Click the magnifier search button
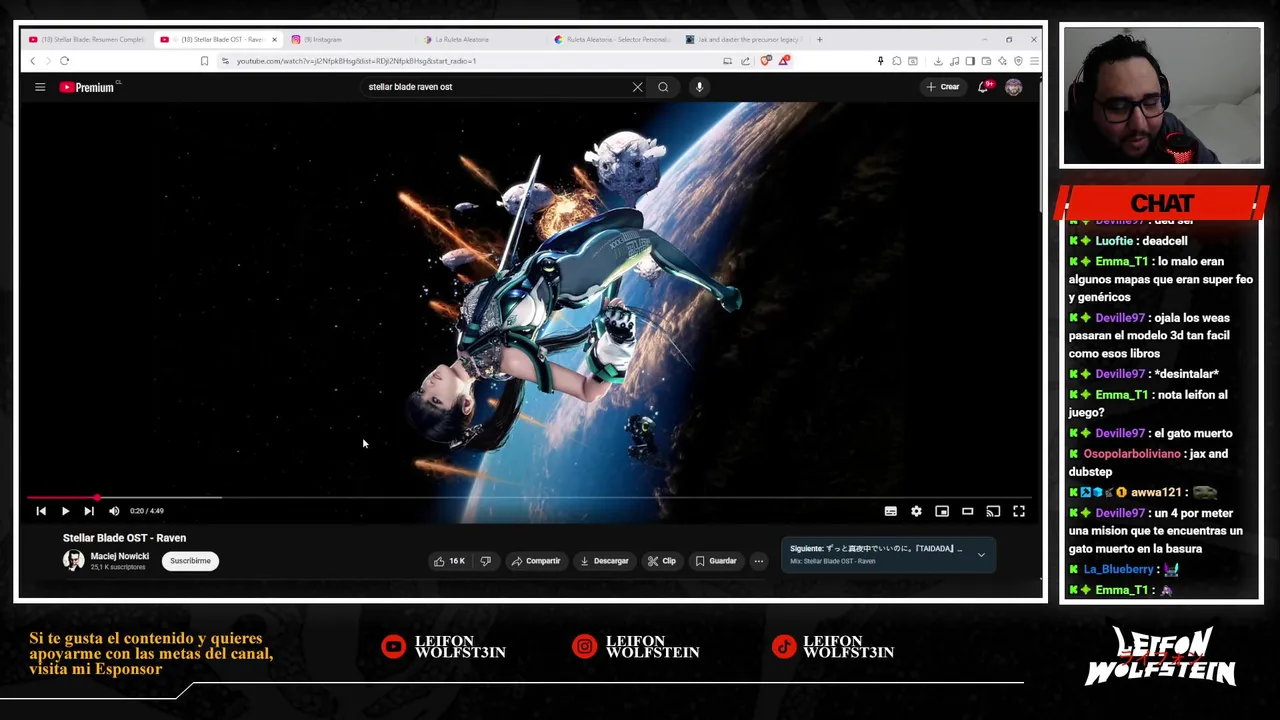Viewport: 1280px width, 720px height. (x=663, y=87)
